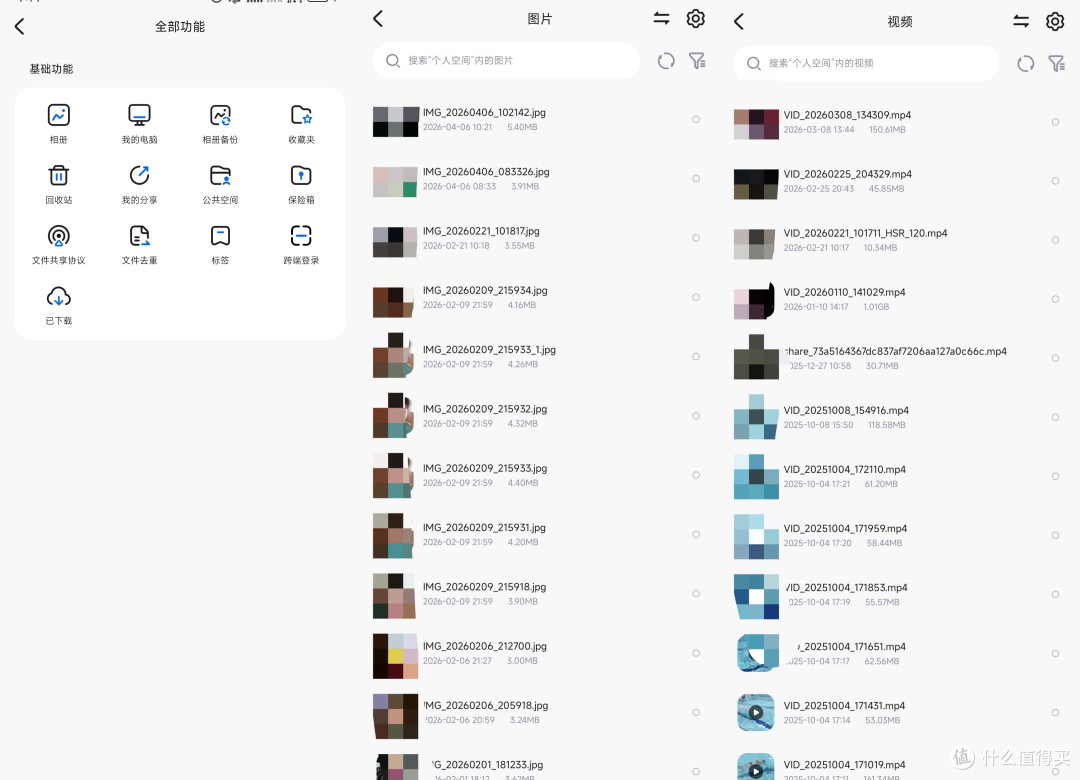Open settings gear in 视频 header
Image resolution: width=1080 pixels, height=780 pixels.
pos(1055,21)
